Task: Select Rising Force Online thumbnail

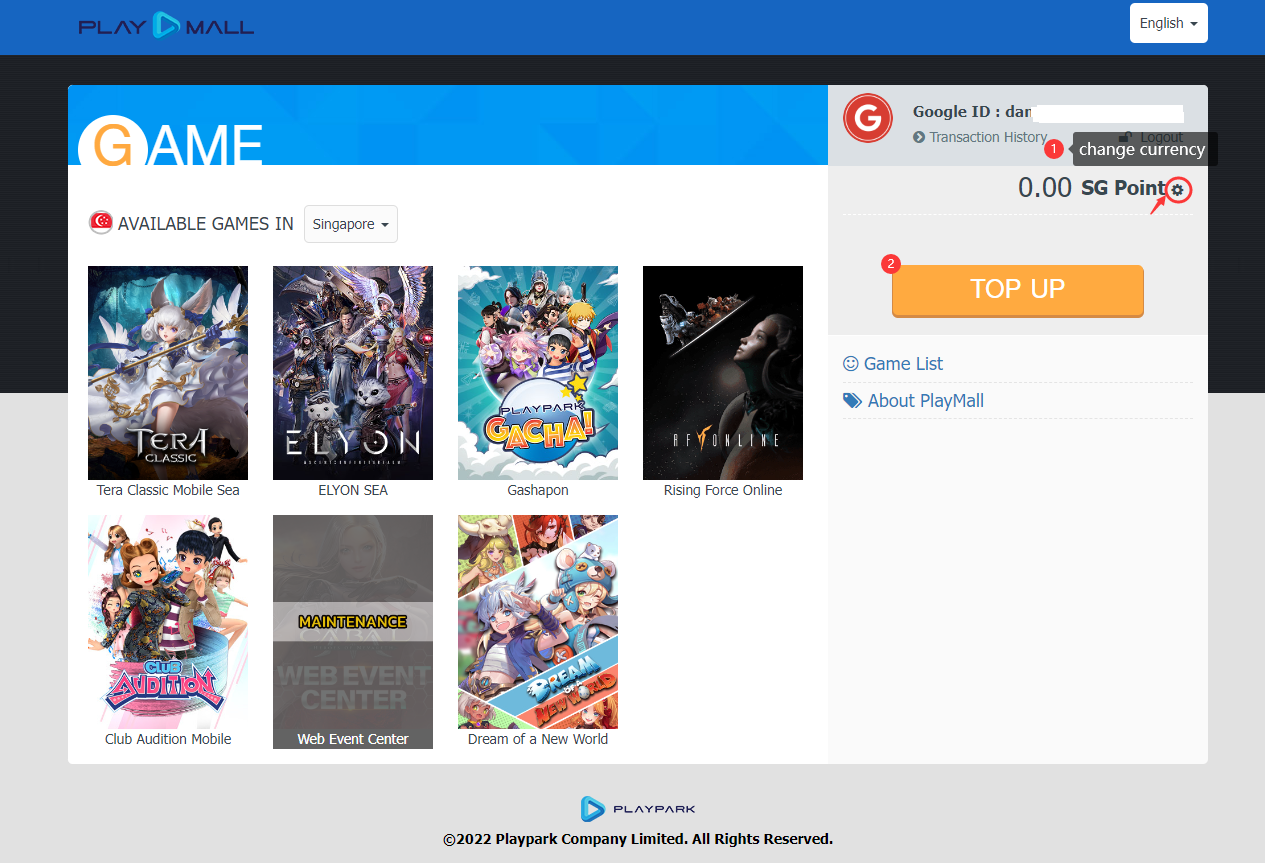Action: (x=723, y=373)
